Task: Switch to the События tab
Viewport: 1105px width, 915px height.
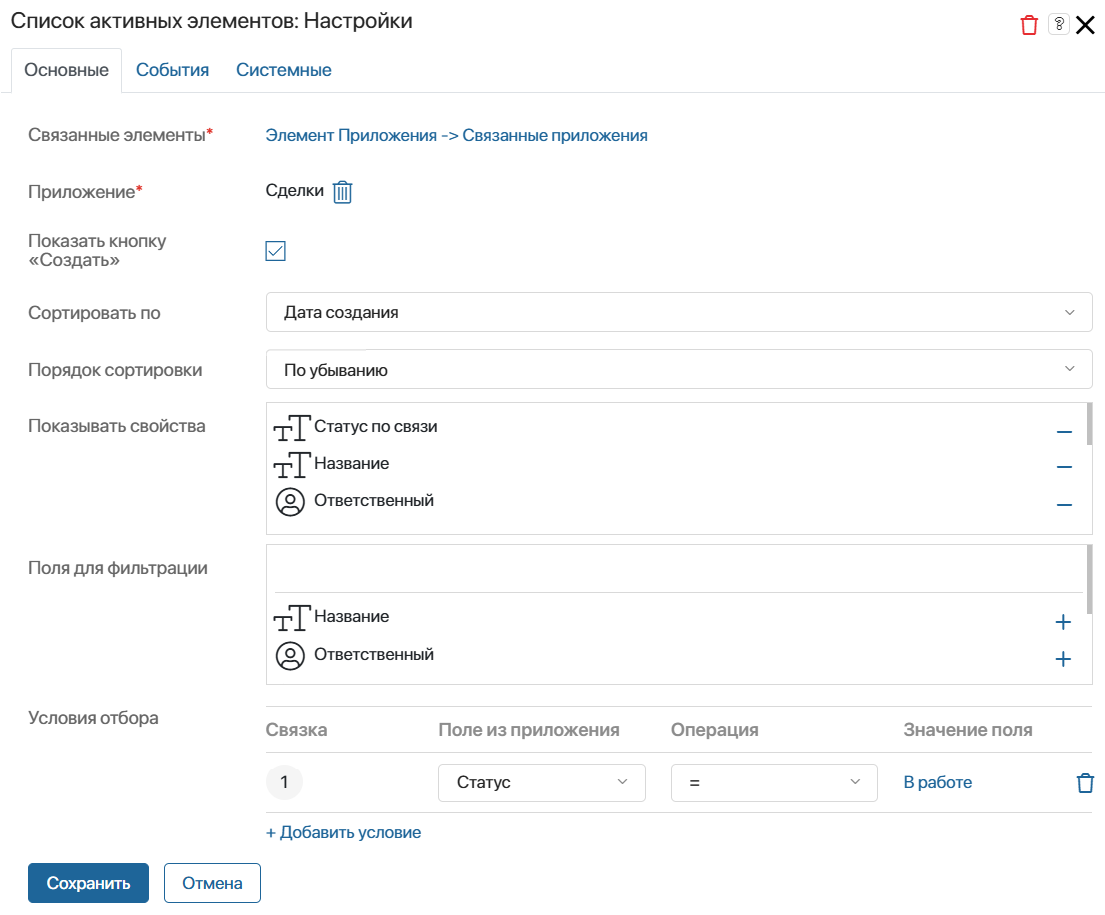Action: click(173, 70)
